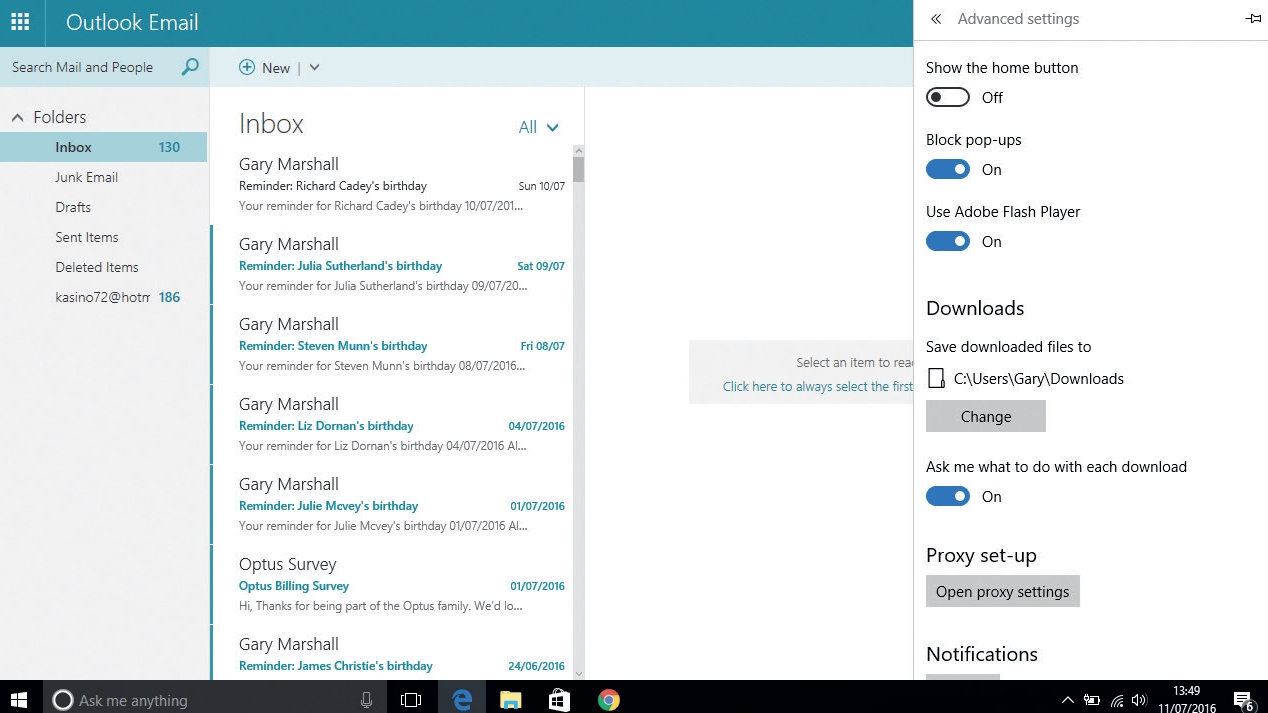The image size is (1268, 713).
Task: Turn off Block pop-ups switch
Action: (948, 169)
